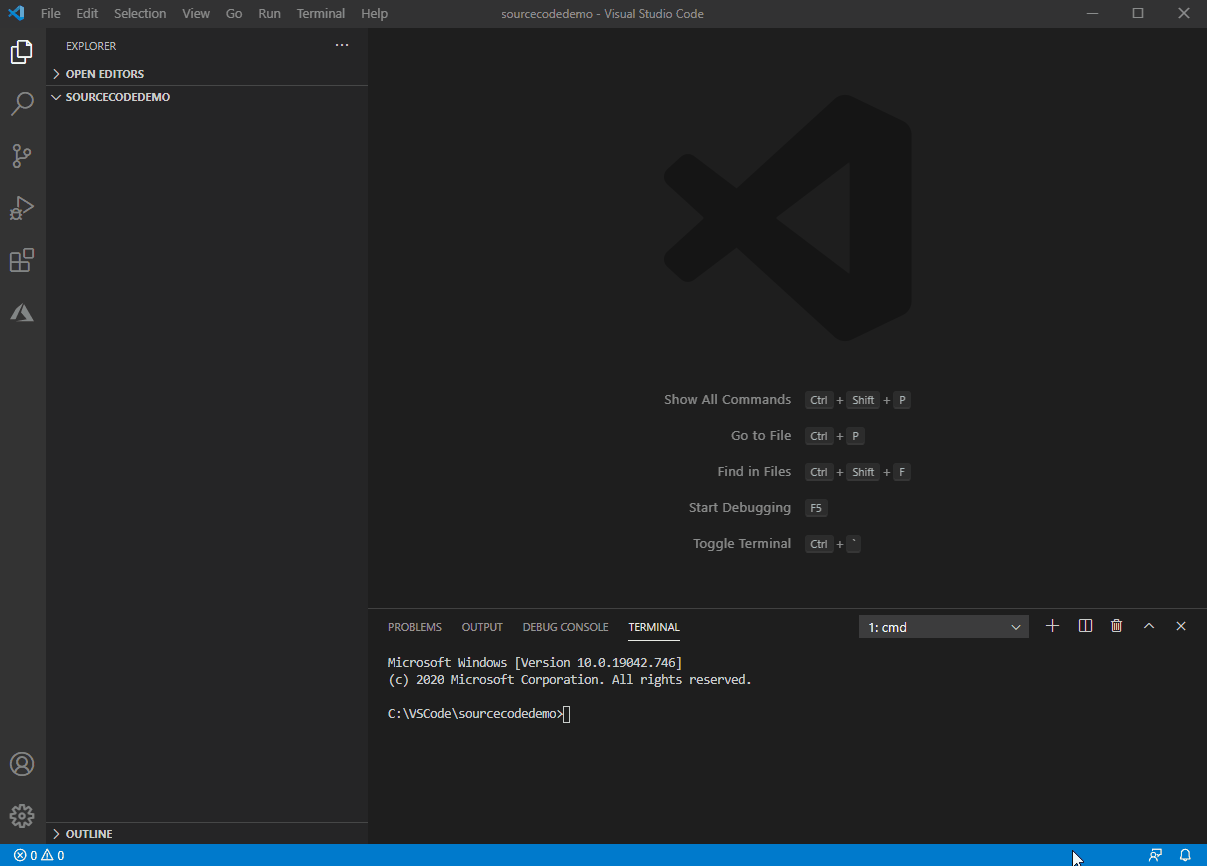
Task: Switch to the PROBLEMS tab
Action: (x=415, y=627)
